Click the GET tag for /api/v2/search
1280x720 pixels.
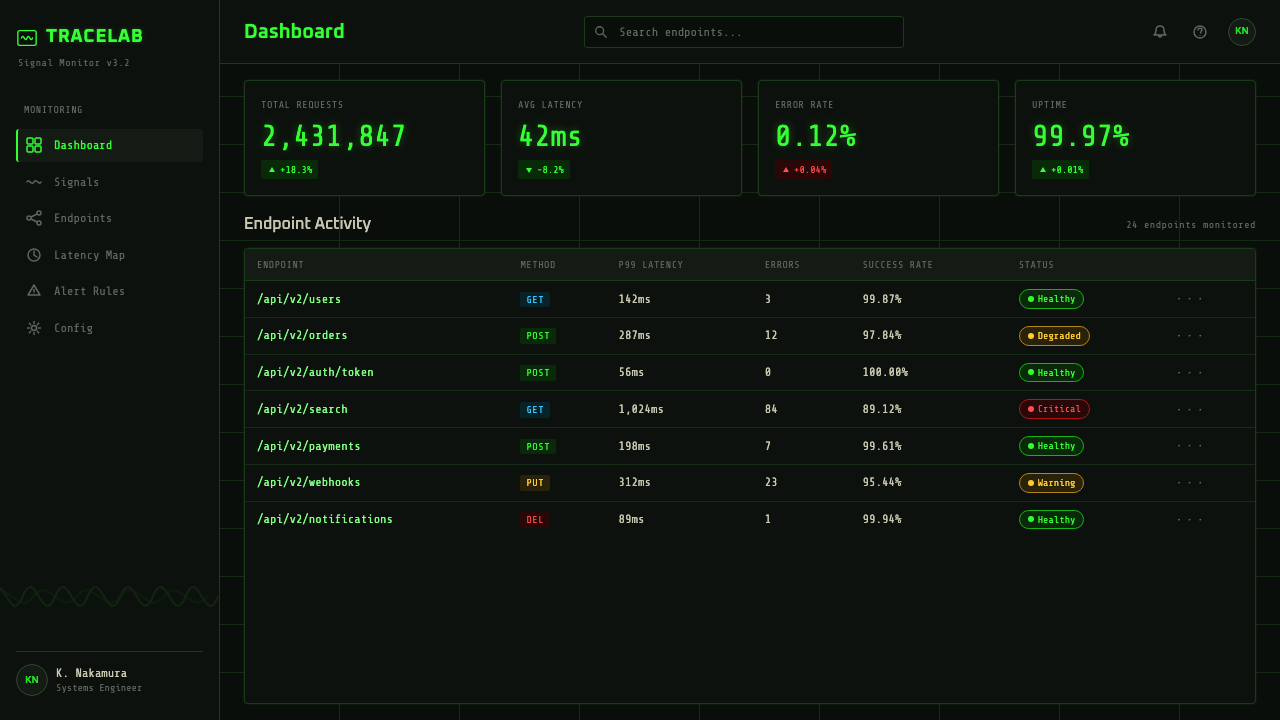pos(535,409)
